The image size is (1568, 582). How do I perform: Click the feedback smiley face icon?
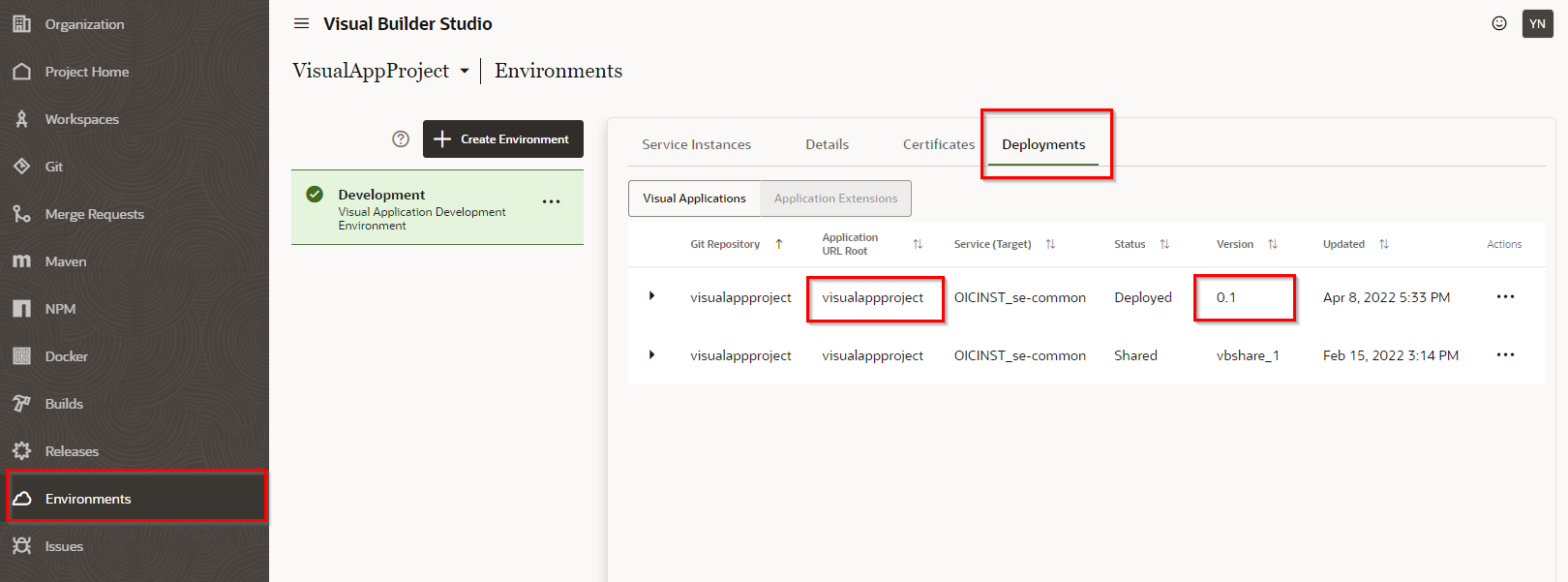(1498, 23)
